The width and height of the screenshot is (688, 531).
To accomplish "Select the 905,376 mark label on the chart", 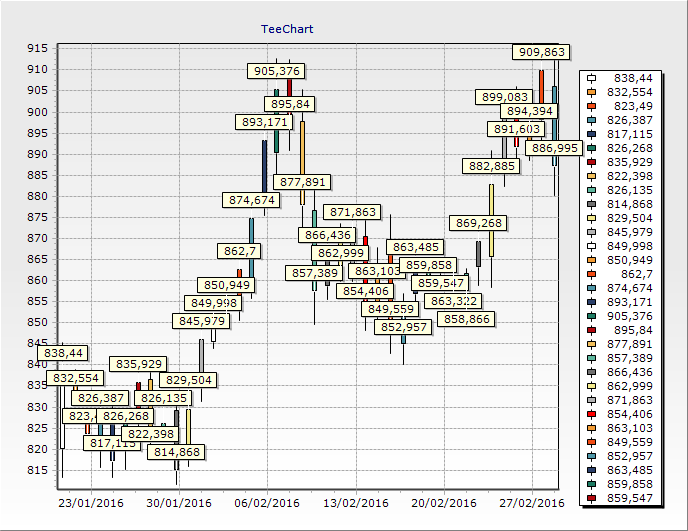I will [x=276, y=71].
